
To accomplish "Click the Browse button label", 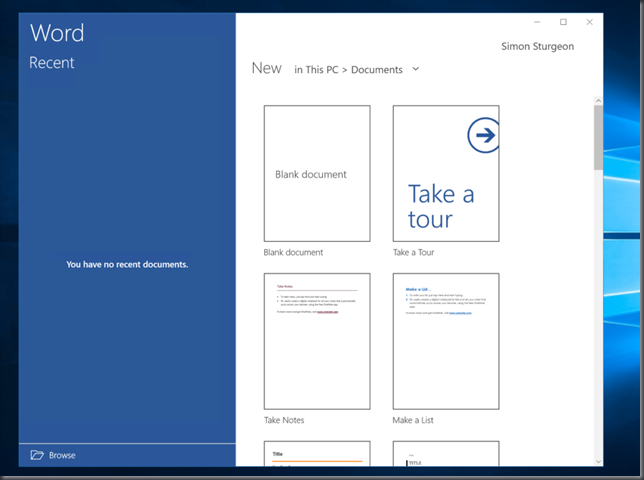I will (62, 455).
